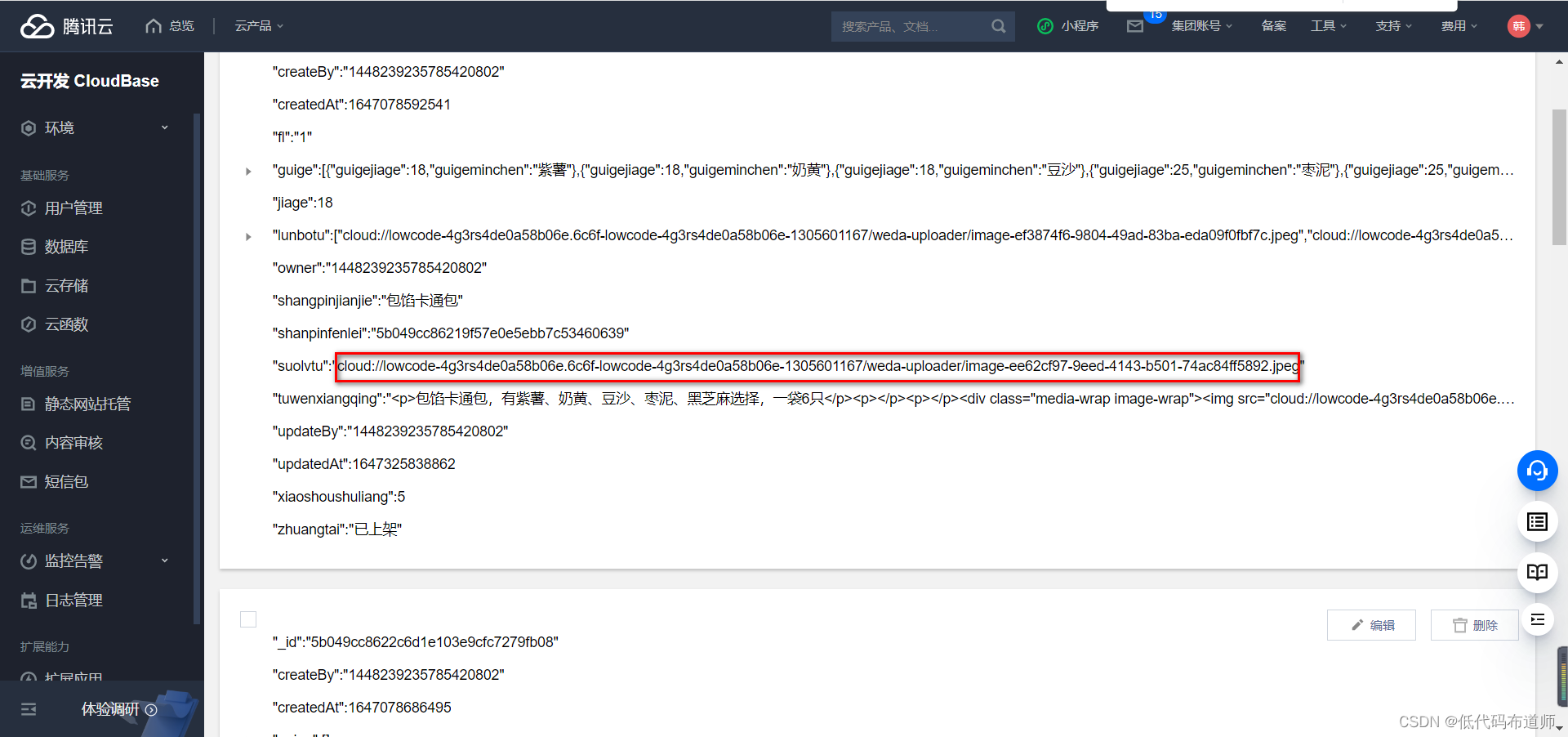1568x737 pixels.
Task: Click the "updatedAt":1647325838862 row
Action: point(364,464)
